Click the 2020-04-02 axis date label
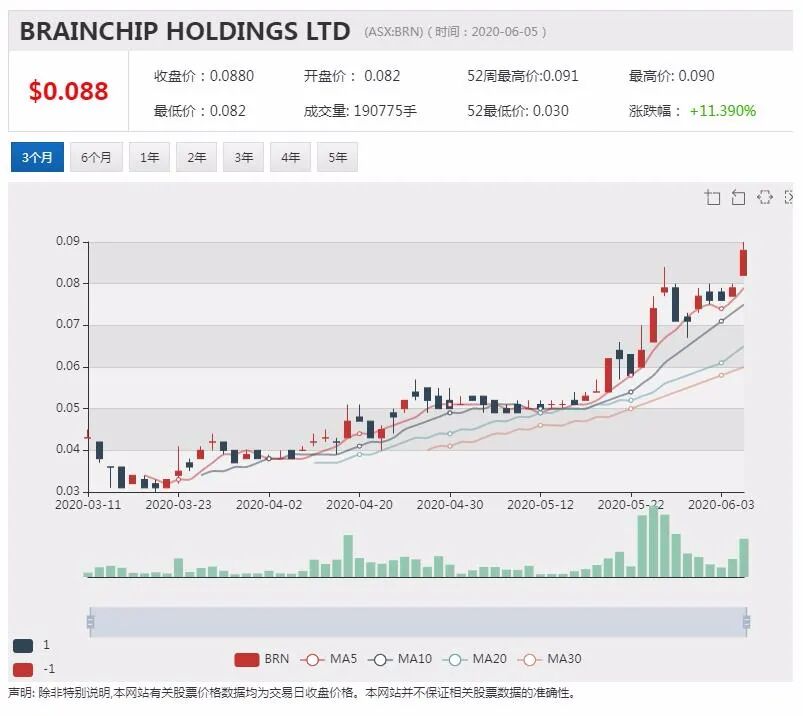The image size is (803, 716). point(269,505)
